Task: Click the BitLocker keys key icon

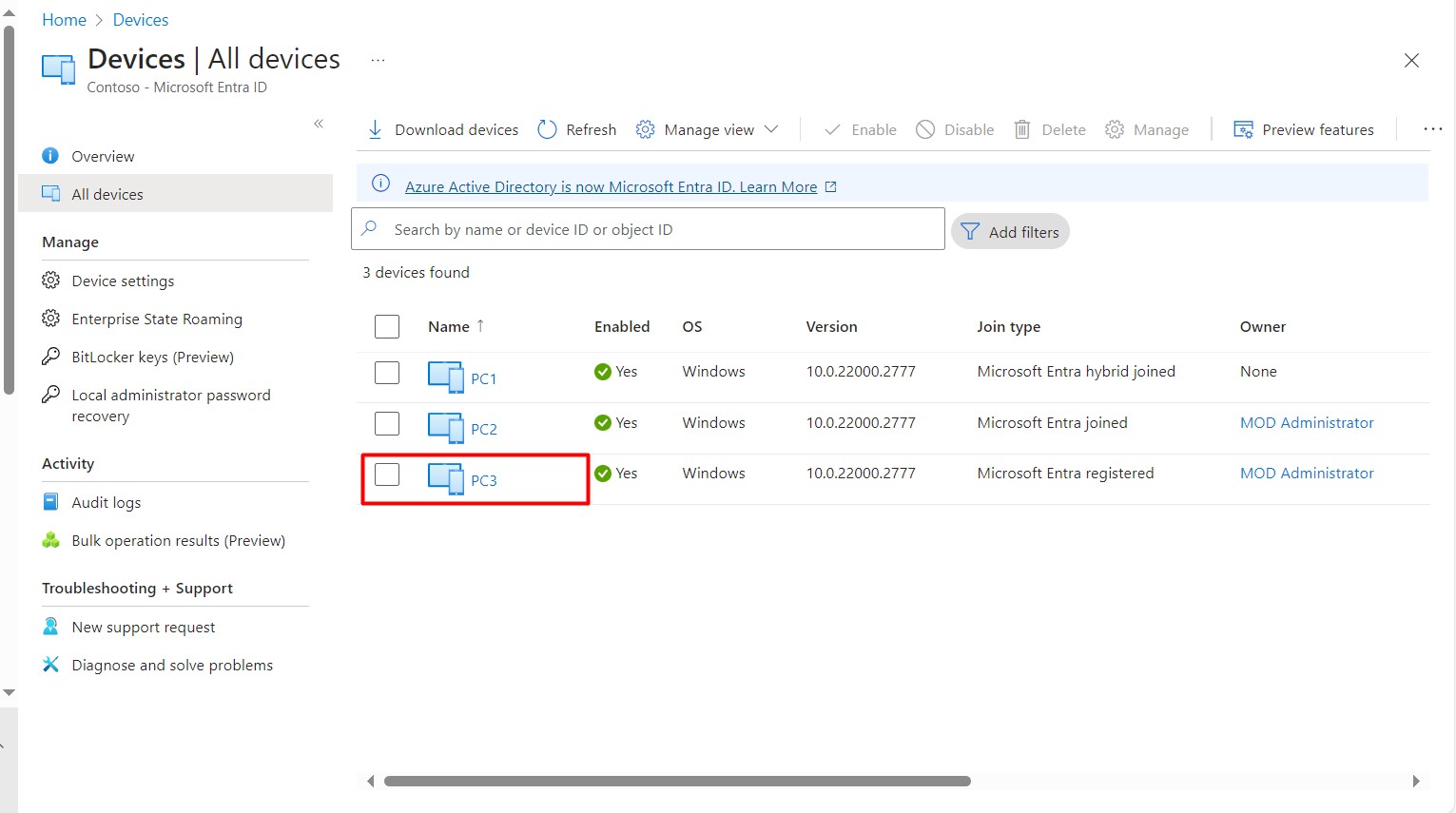Action: pos(50,357)
